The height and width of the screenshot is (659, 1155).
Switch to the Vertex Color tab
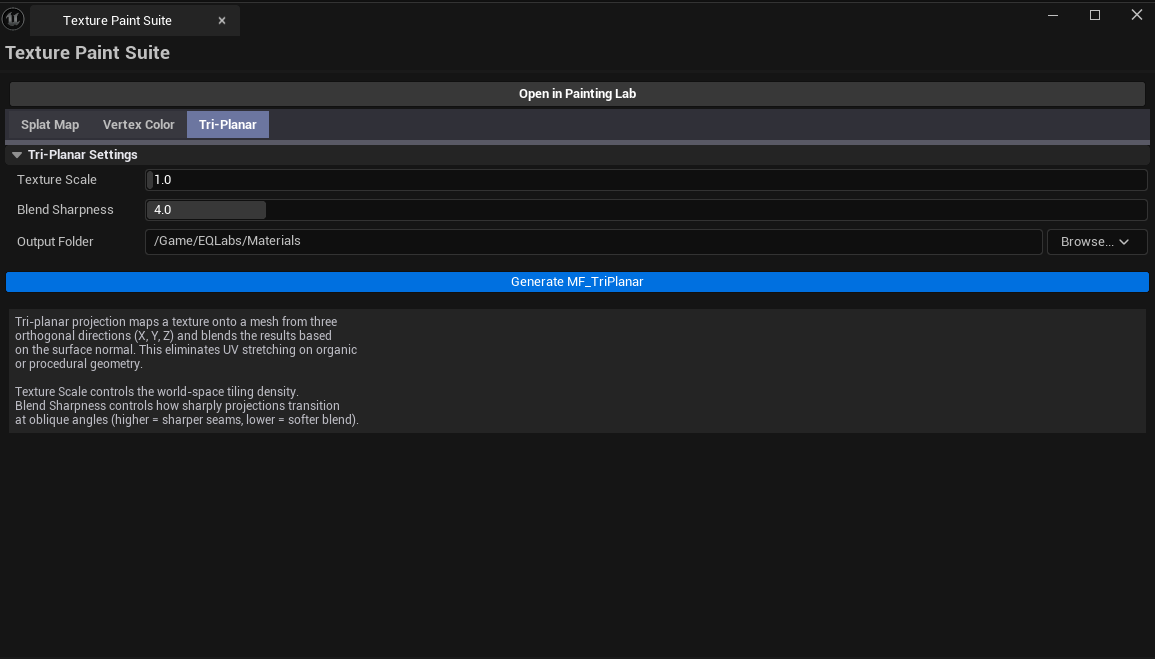click(138, 124)
